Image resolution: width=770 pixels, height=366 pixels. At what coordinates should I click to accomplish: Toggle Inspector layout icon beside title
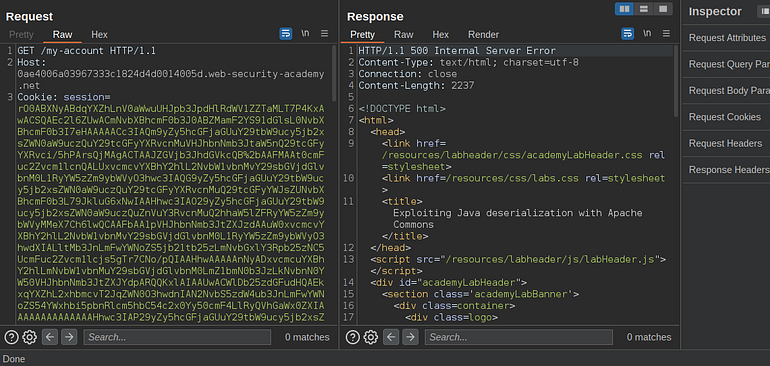(x=765, y=12)
